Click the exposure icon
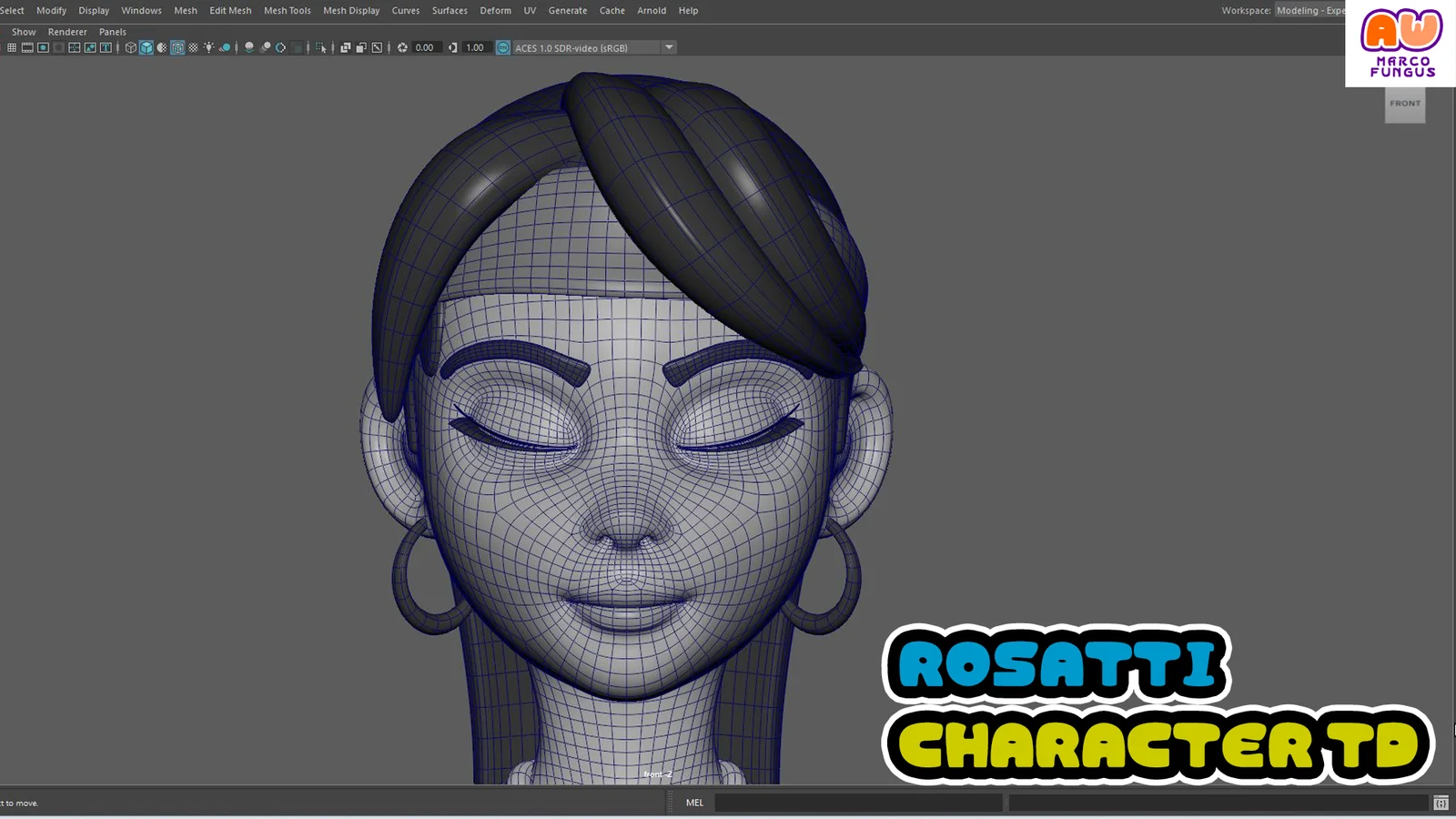The image size is (1456, 819). click(x=402, y=47)
